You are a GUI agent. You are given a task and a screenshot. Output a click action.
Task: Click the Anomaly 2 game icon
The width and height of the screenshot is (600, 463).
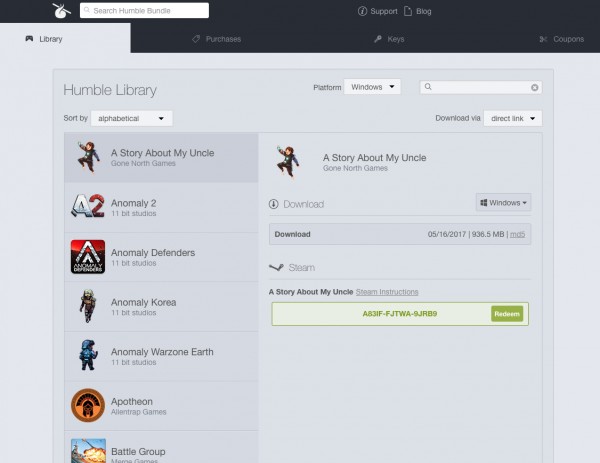(88, 206)
